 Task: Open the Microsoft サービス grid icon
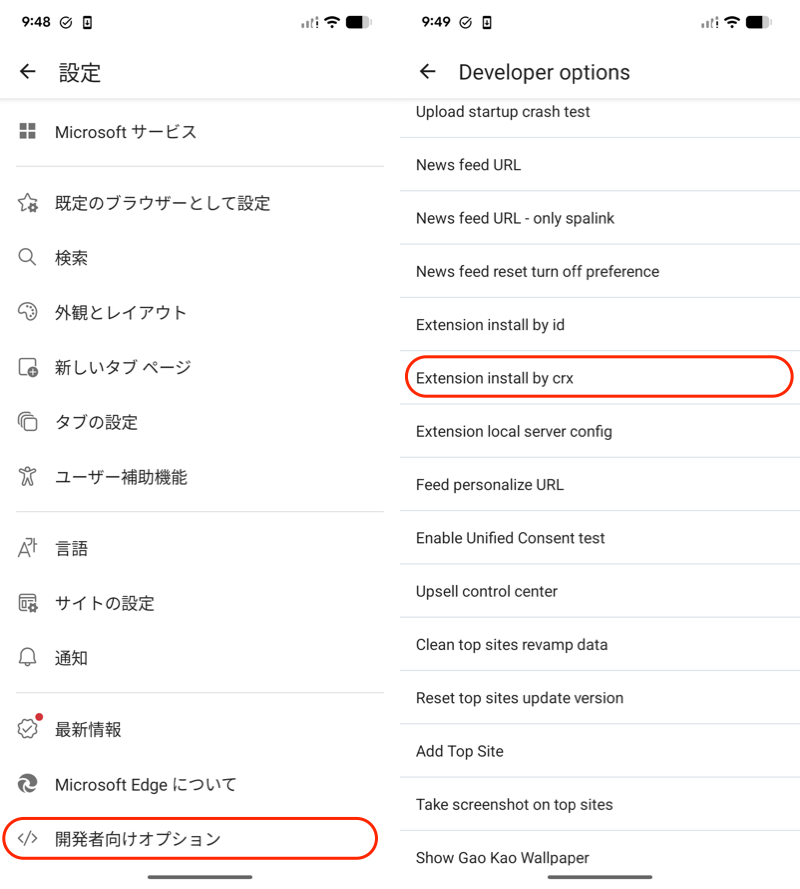click(x=27, y=131)
